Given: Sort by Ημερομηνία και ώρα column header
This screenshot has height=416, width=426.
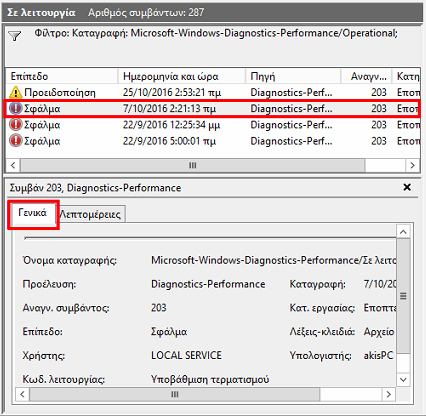Looking at the screenshot, I should click(x=181, y=76).
